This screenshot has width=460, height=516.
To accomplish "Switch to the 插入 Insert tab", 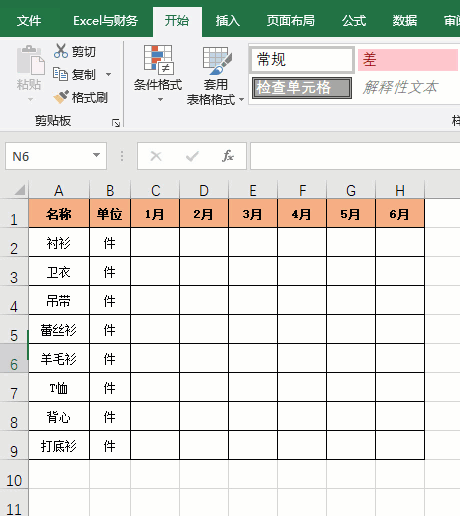I will [228, 21].
